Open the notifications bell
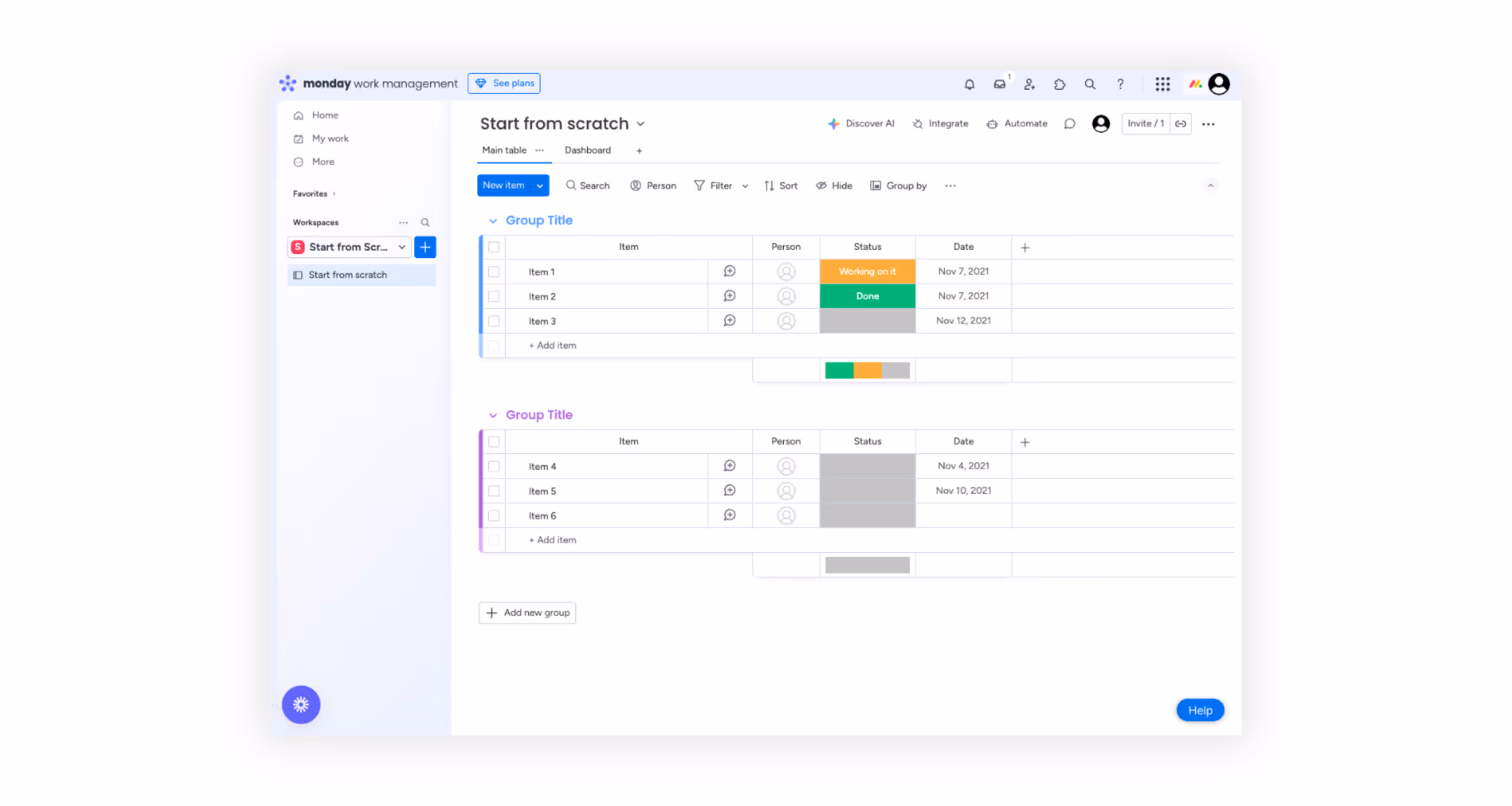The width and height of the screenshot is (1512, 806). (x=969, y=84)
